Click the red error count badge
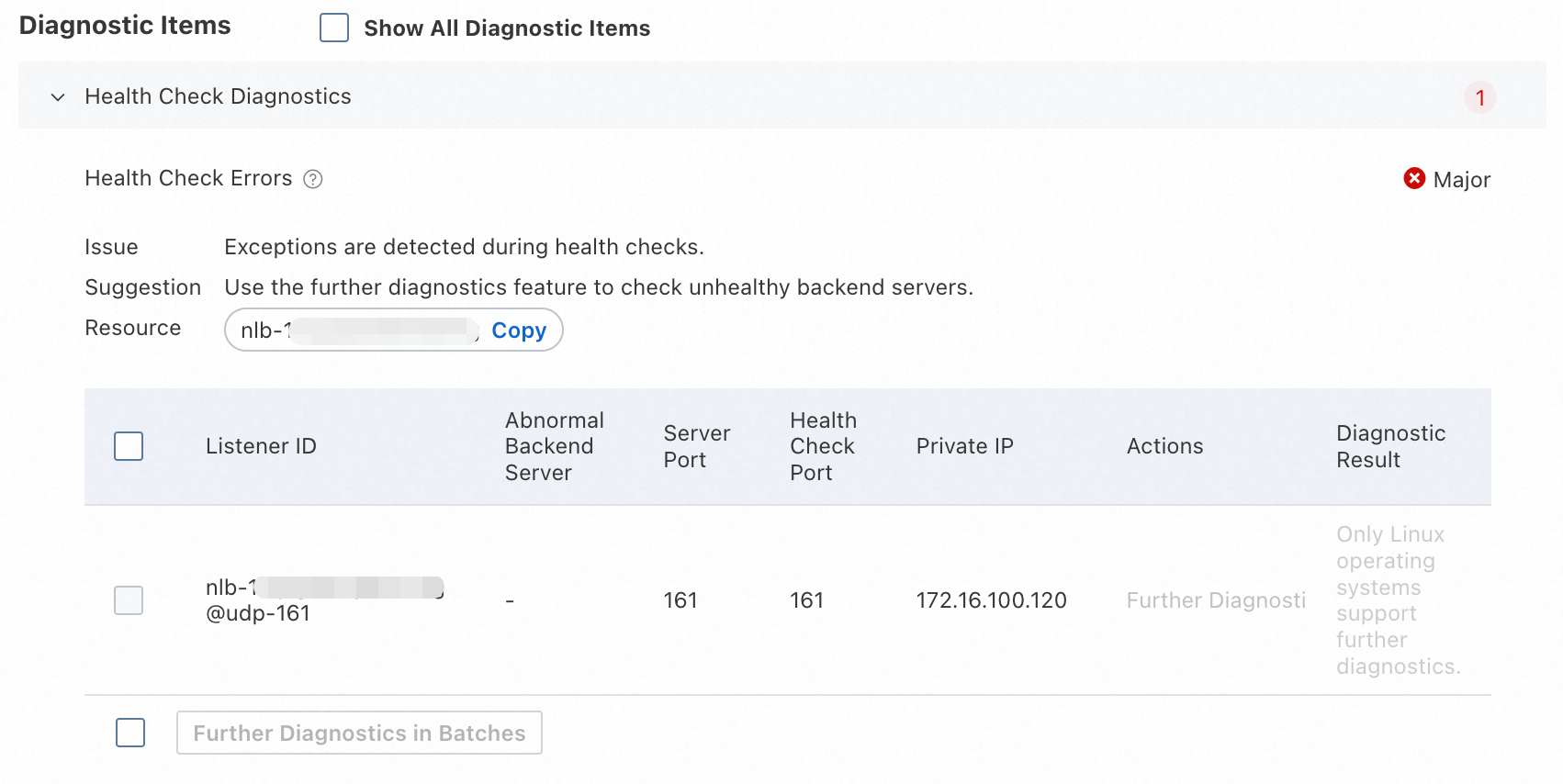 coord(1479,97)
